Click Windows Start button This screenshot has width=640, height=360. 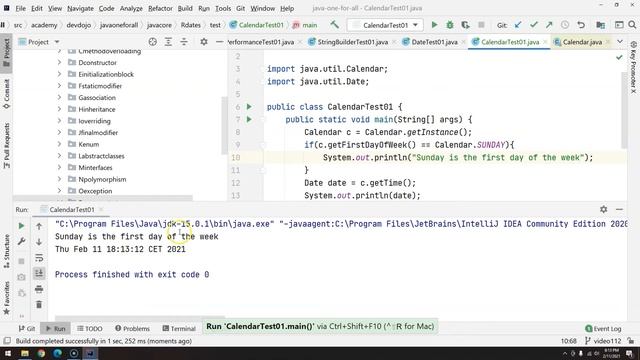[x=8, y=353]
